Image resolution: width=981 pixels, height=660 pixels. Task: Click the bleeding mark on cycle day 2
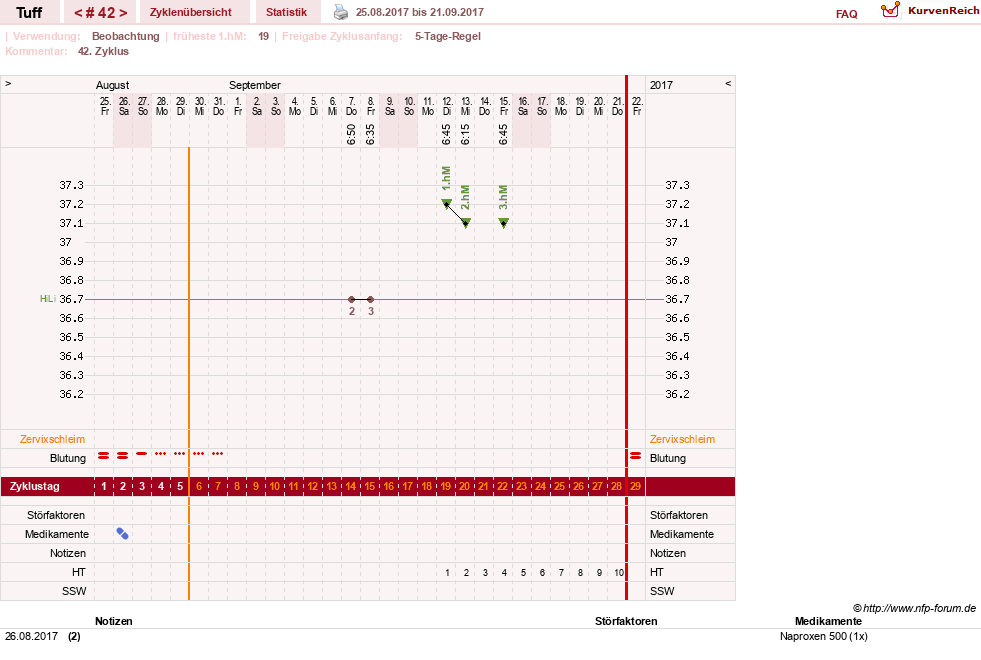pos(123,455)
